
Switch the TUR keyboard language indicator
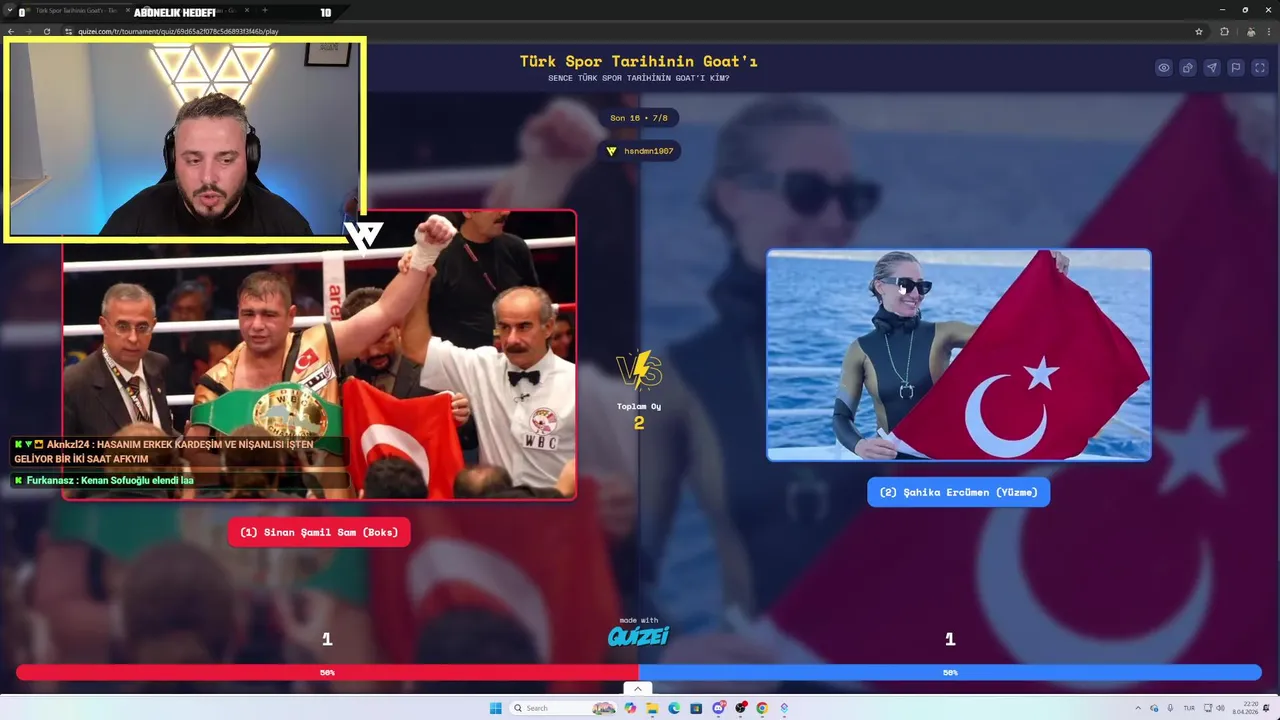1189,708
